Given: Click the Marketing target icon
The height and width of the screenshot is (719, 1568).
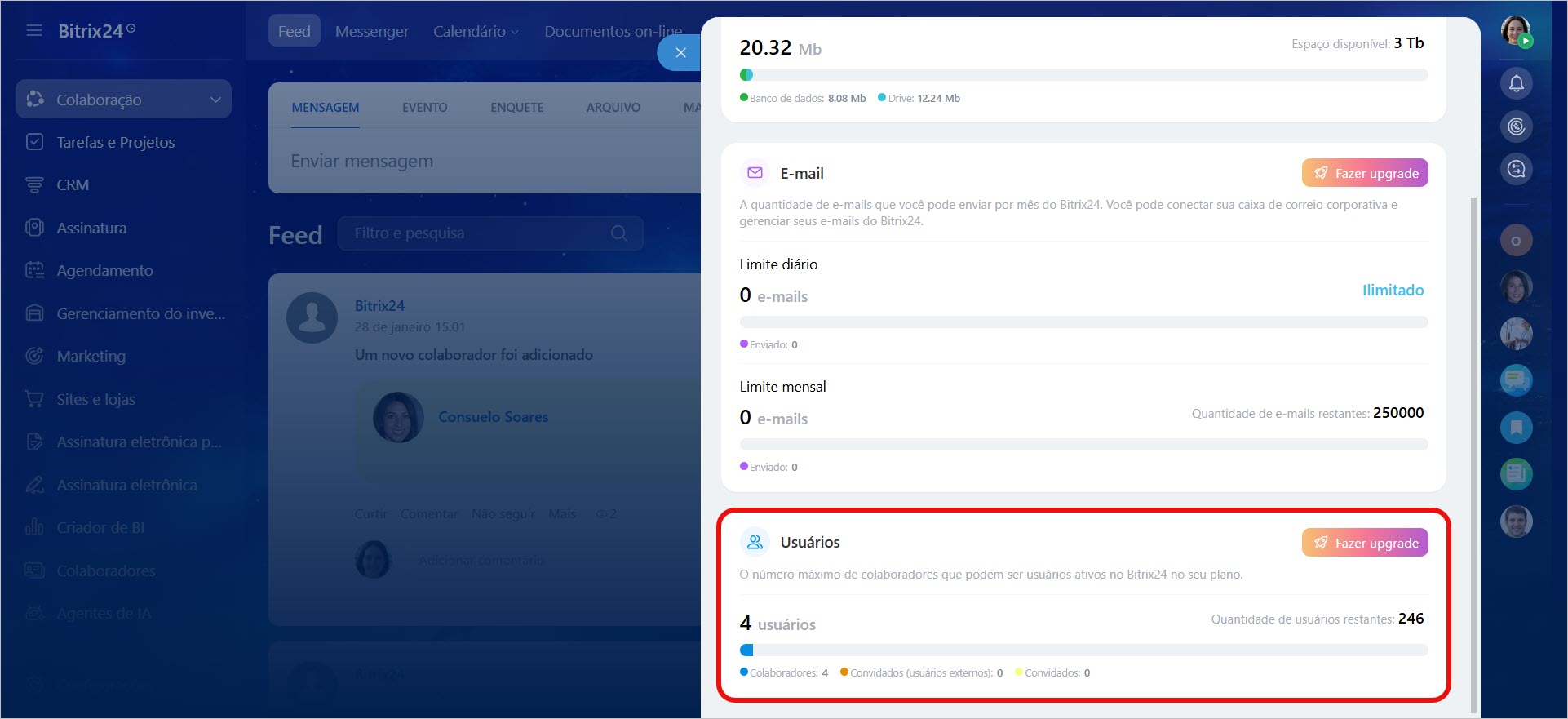Looking at the screenshot, I should click(34, 356).
